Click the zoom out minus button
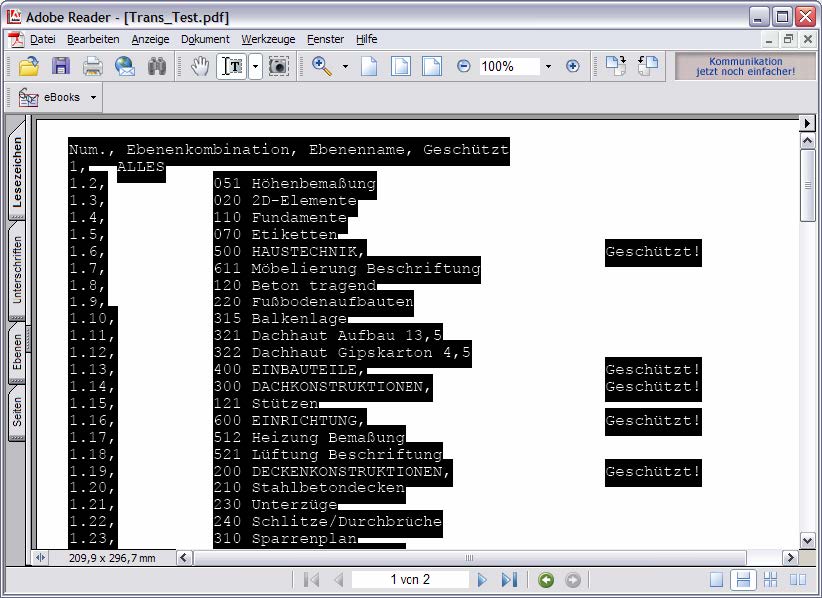The height and width of the screenshot is (598, 822). [463, 66]
